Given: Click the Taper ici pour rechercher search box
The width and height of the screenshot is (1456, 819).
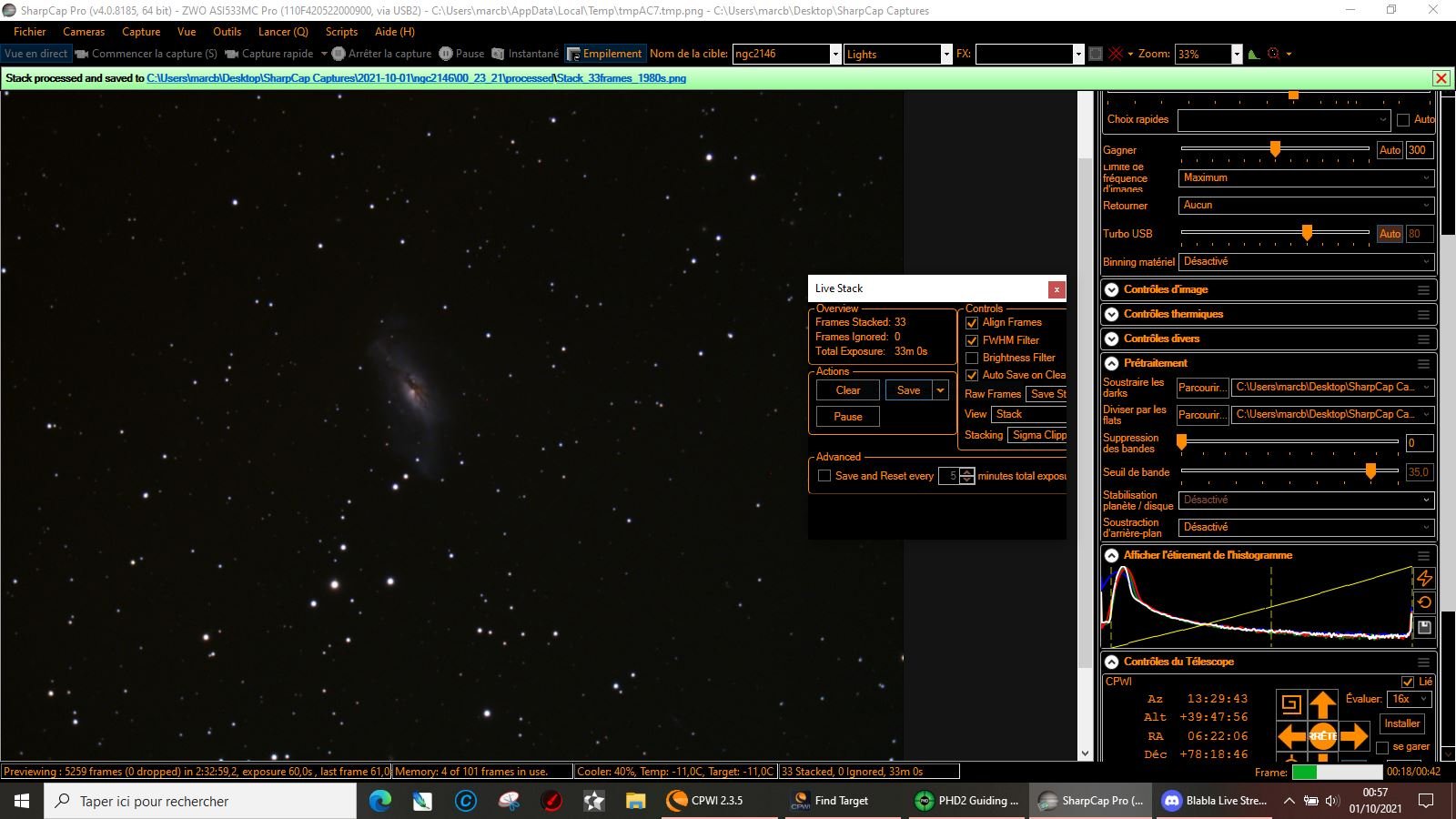Looking at the screenshot, I should (x=200, y=801).
